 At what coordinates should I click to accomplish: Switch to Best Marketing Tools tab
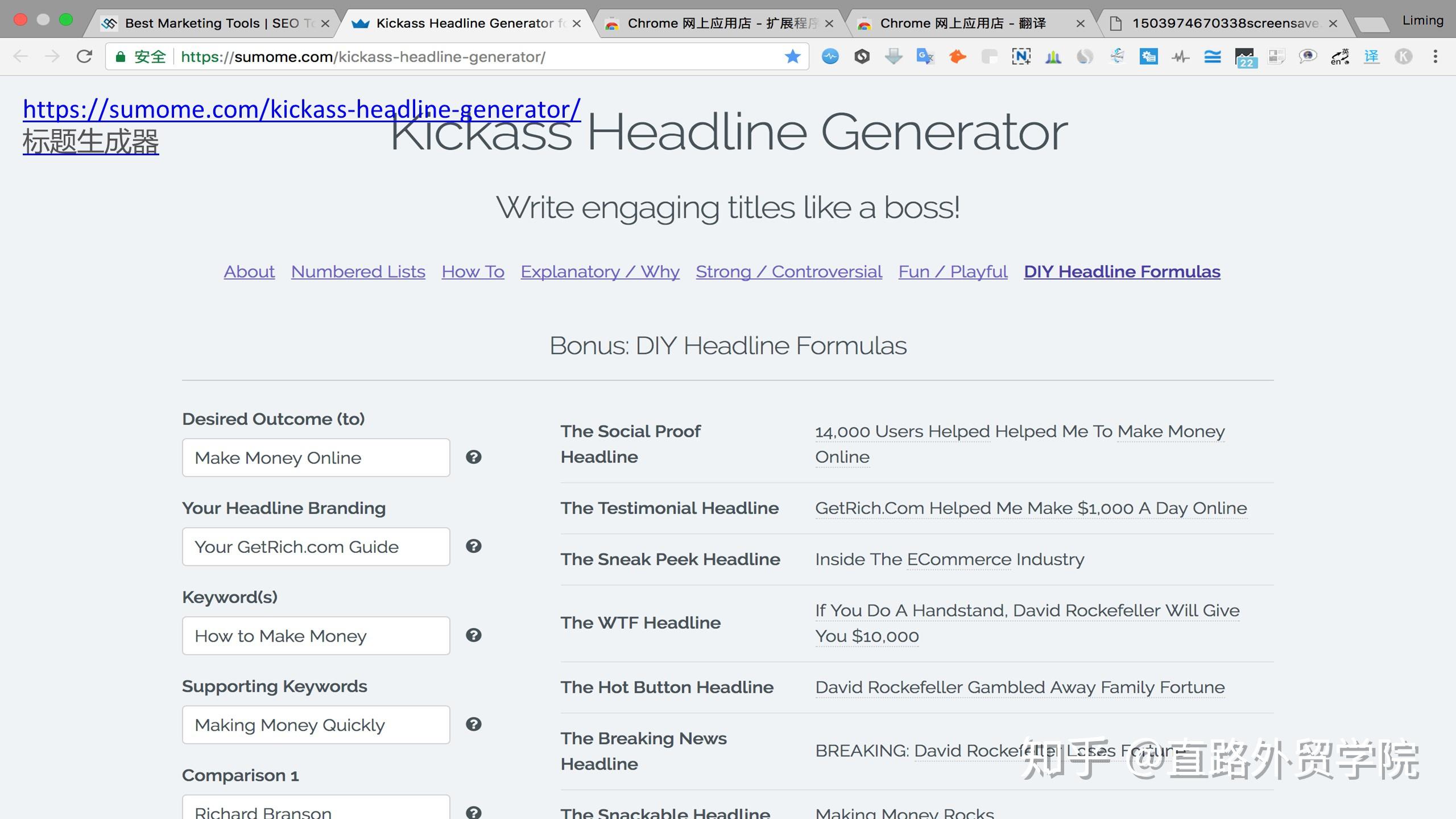click(x=213, y=23)
